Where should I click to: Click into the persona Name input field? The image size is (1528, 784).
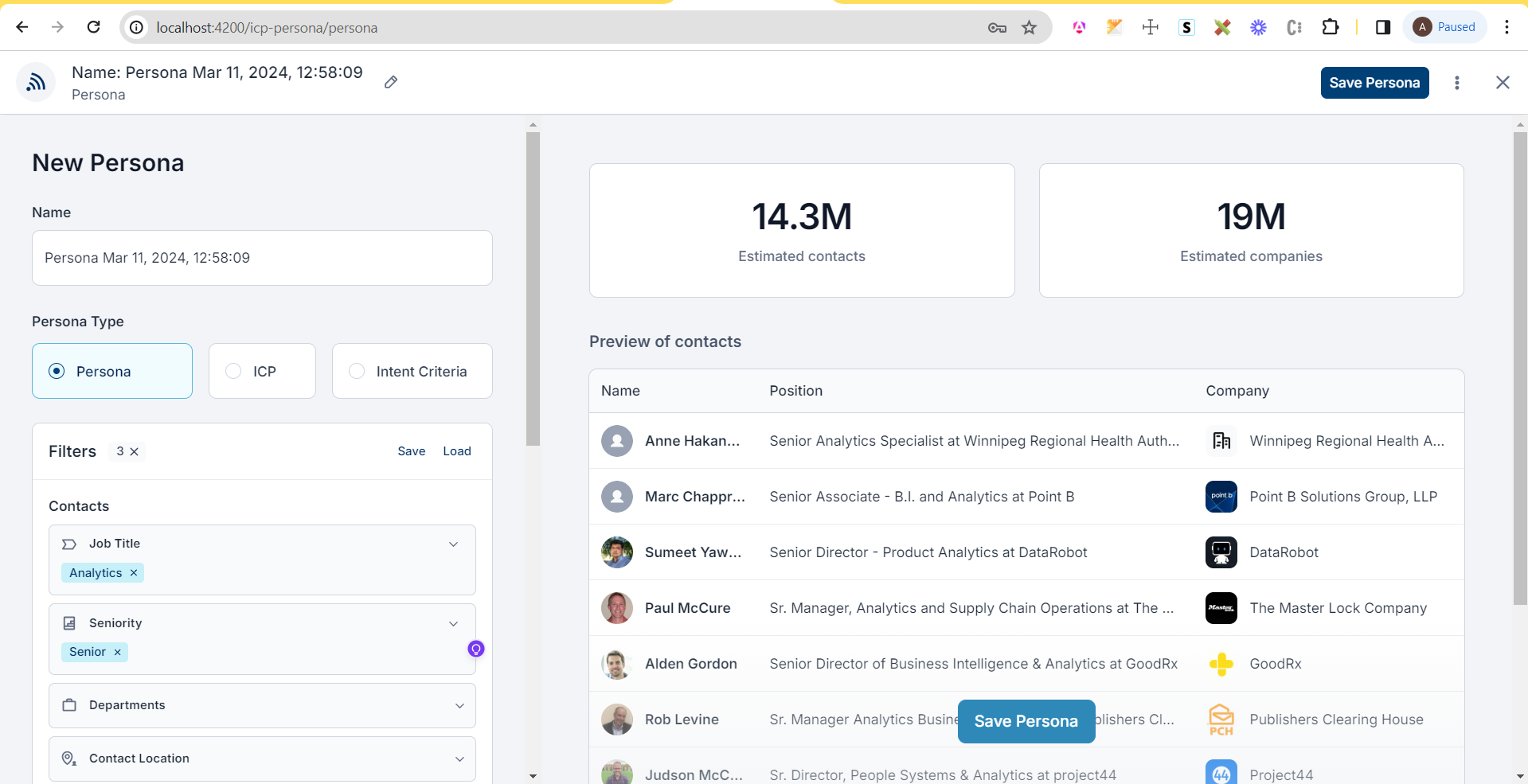(262, 258)
